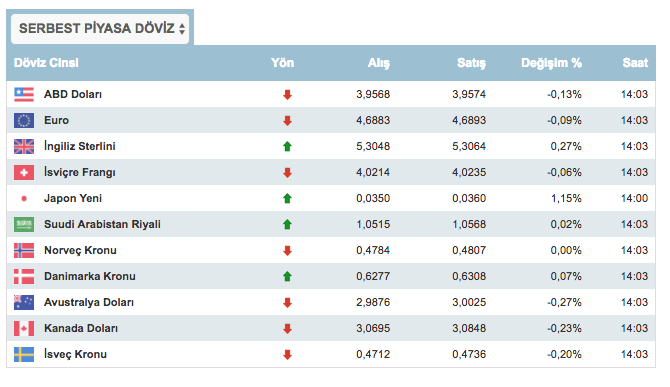Open the ABD Doları currency link
The width and height of the screenshot is (670, 387).
73,94
